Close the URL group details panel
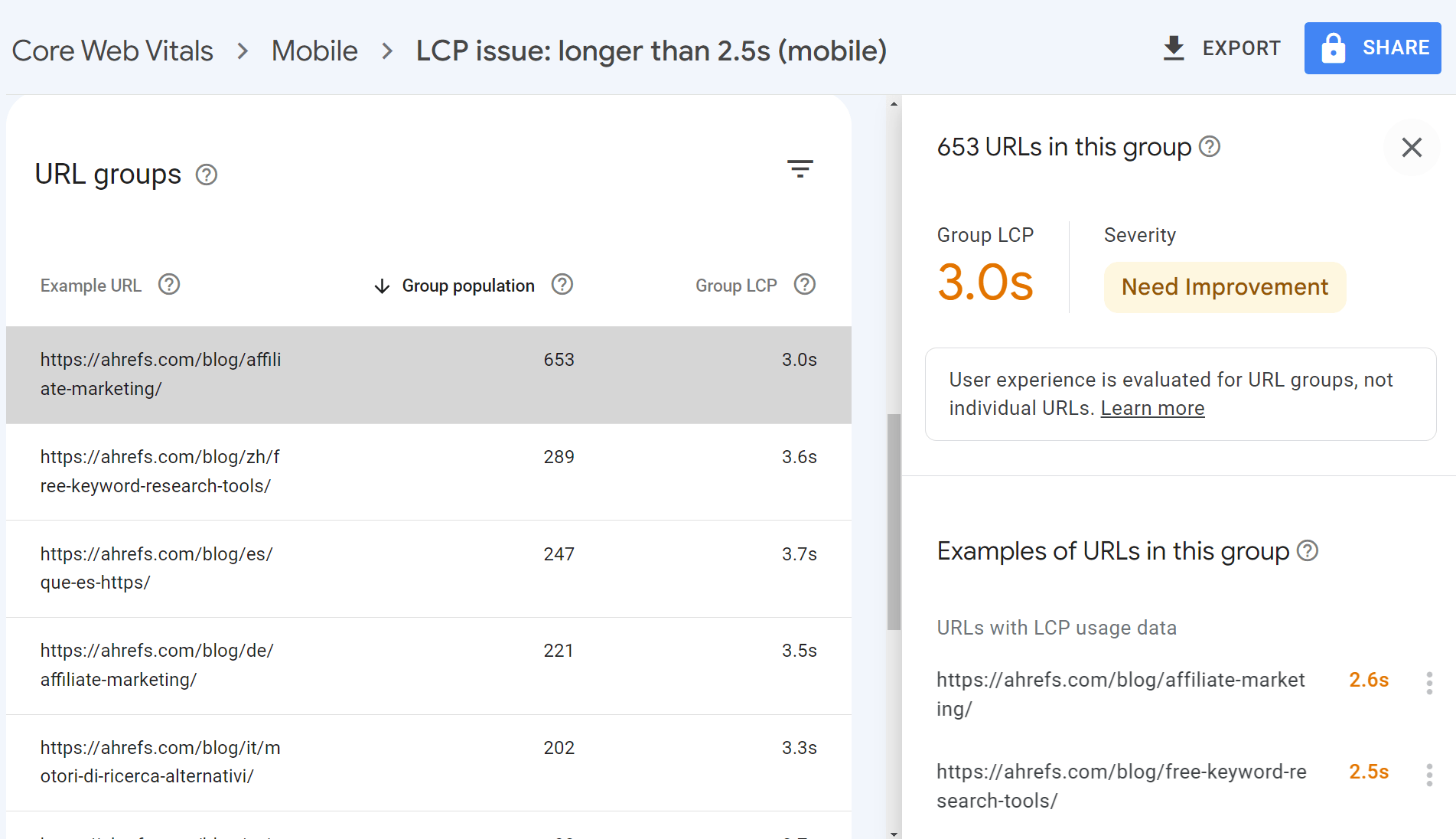The image size is (1456, 839). pos(1412,148)
